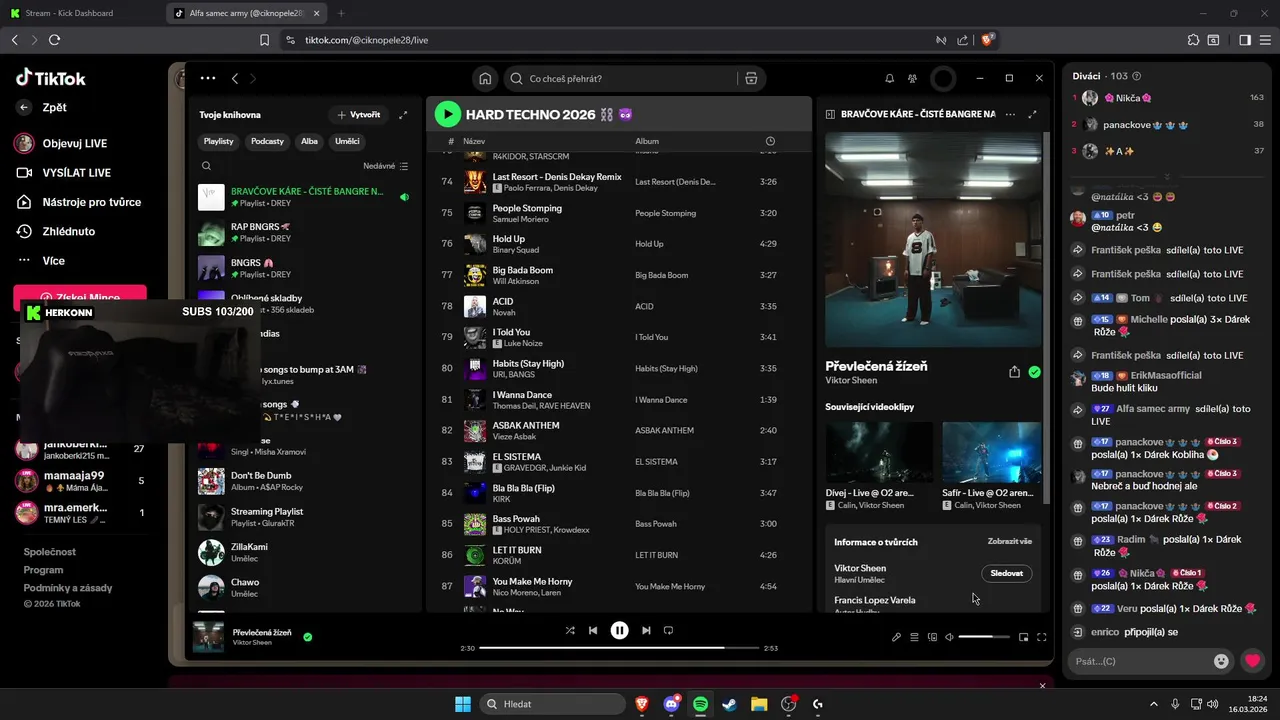The height and width of the screenshot is (720, 1280).
Task: Toggle repeat mode
Action: pyautogui.click(x=669, y=630)
